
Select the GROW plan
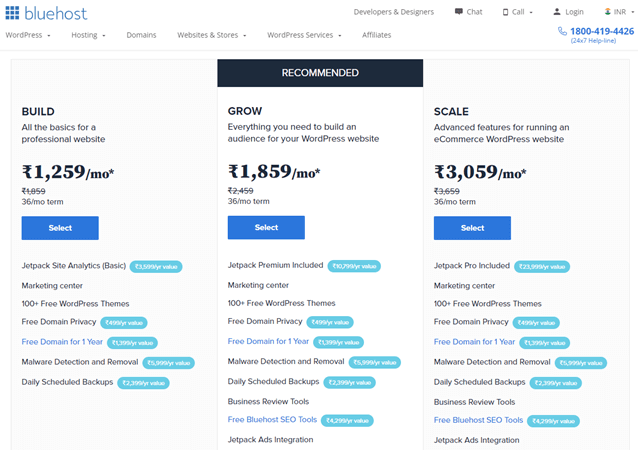pos(266,228)
